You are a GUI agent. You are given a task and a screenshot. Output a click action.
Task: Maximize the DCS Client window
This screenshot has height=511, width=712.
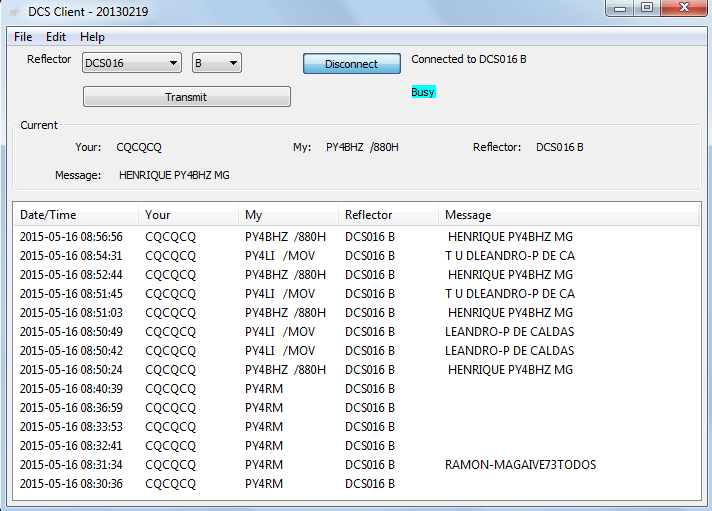pyautogui.click(x=647, y=8)
